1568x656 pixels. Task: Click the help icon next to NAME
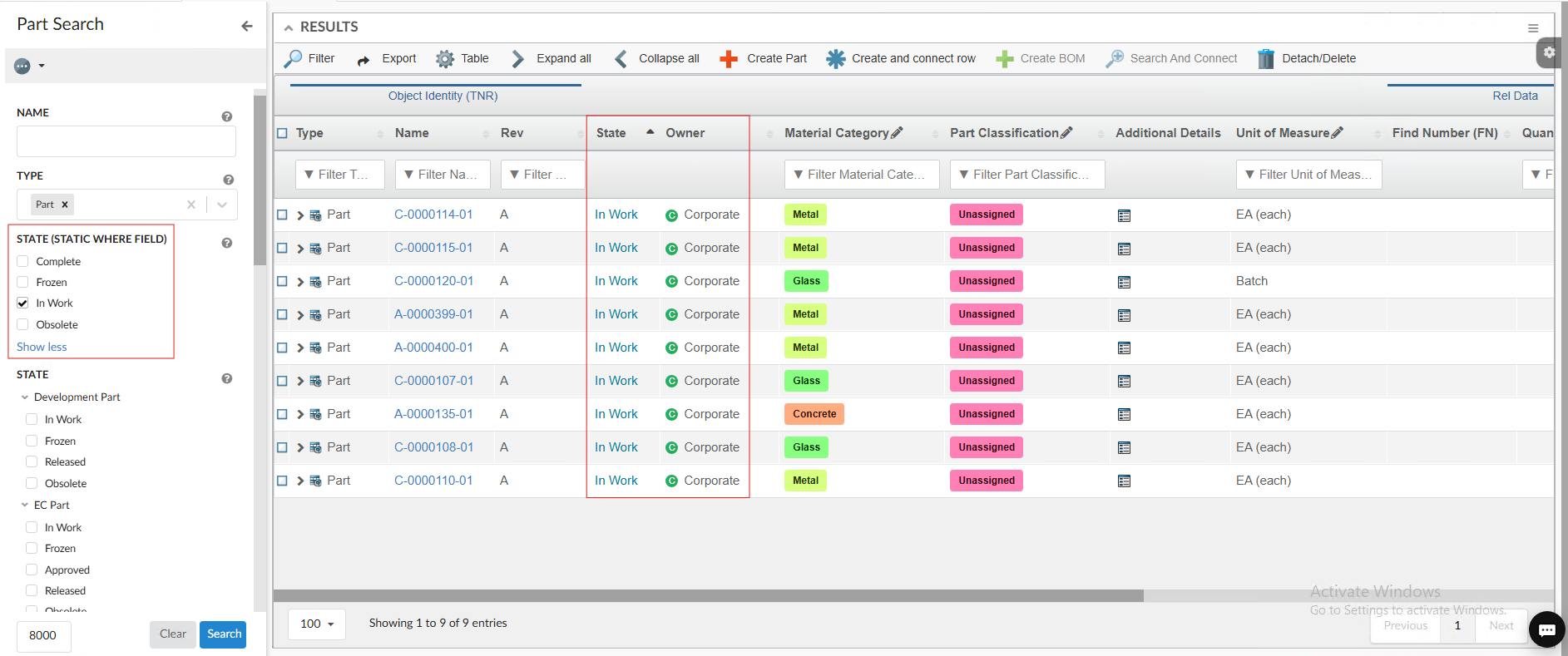(227, 116)
